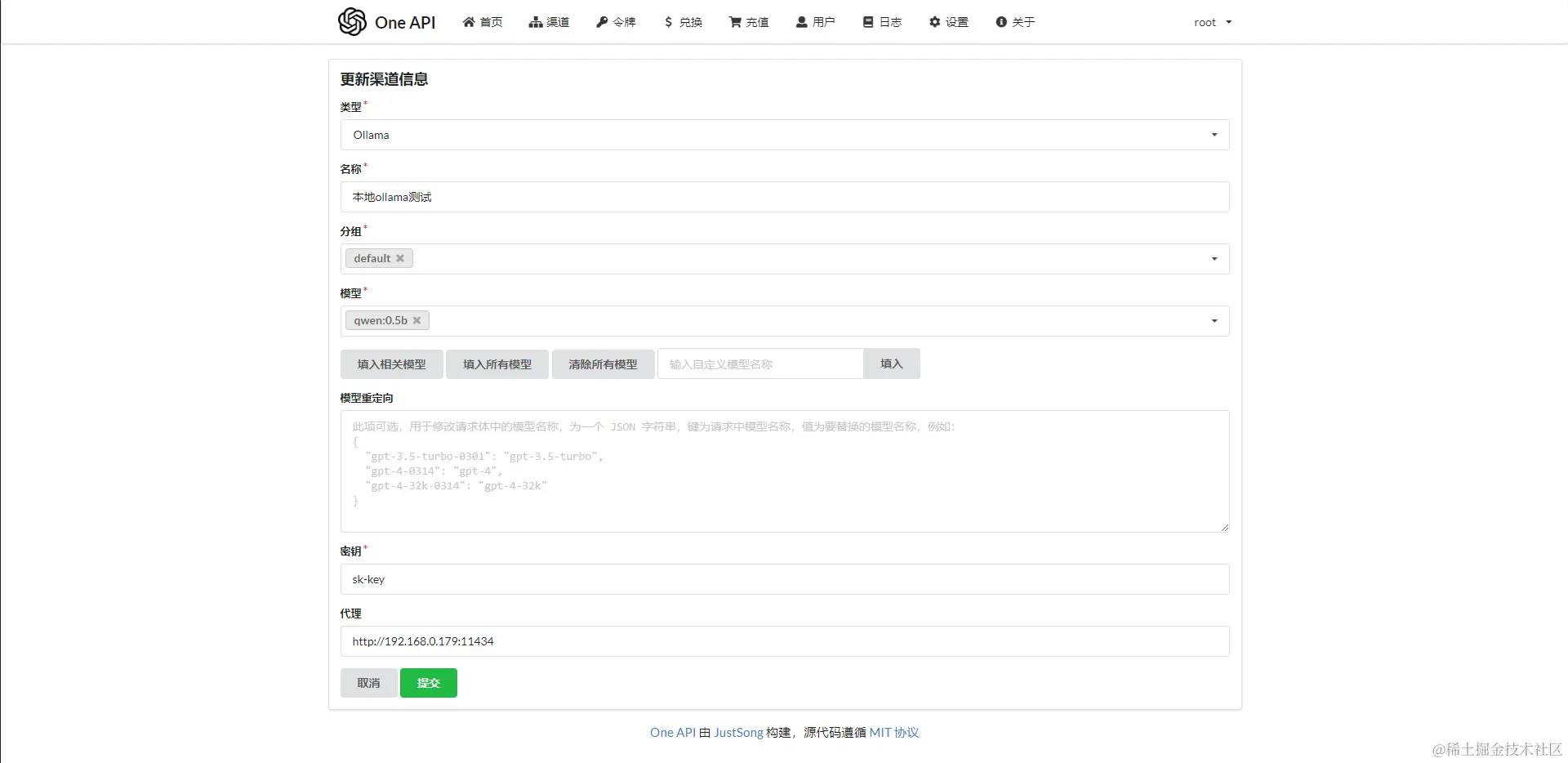This screenshot has height=763, width=1568.
Task: Open the 令牌 key icon
Action: coord(602,22)
